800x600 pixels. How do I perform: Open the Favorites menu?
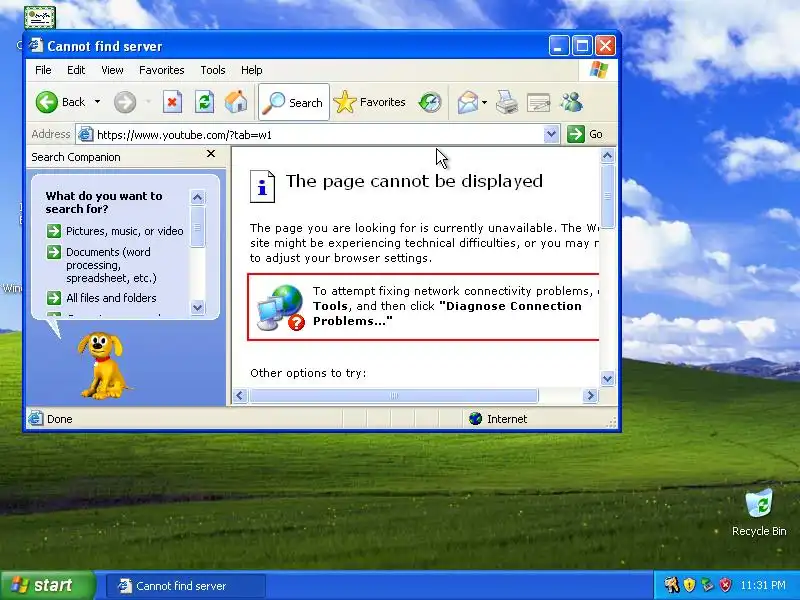pos(161,70)
